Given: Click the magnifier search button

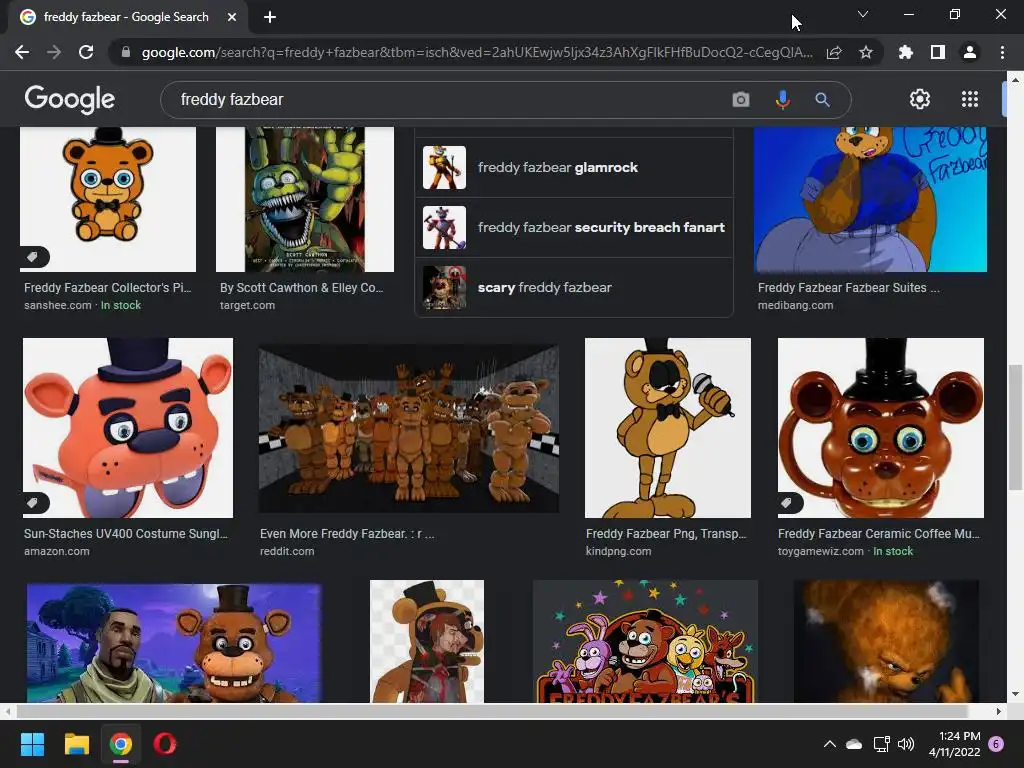Looking at the screenshot, I should [822, 99].
